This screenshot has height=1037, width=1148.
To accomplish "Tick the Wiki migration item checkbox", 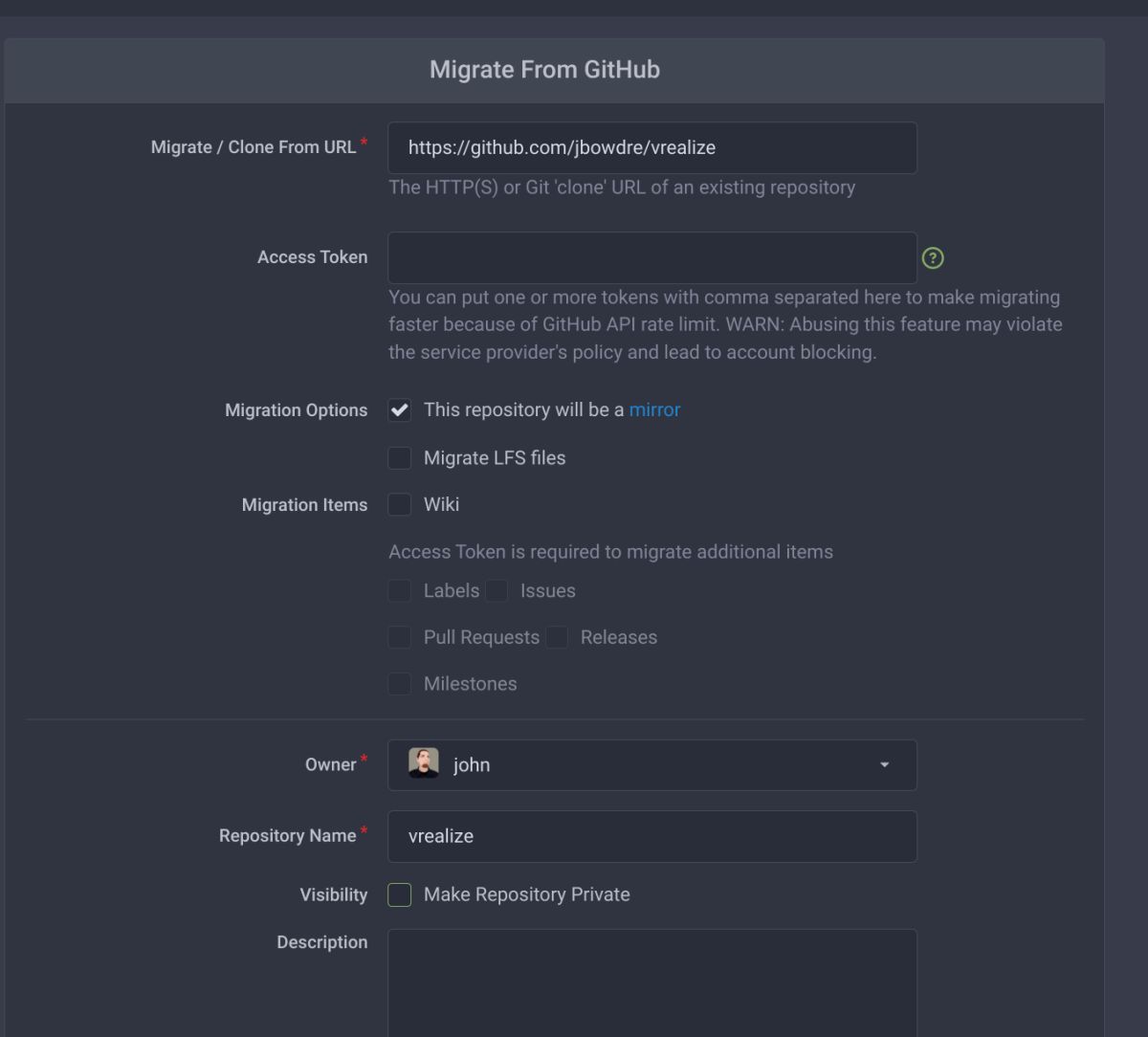I will (x=399, y=504).
